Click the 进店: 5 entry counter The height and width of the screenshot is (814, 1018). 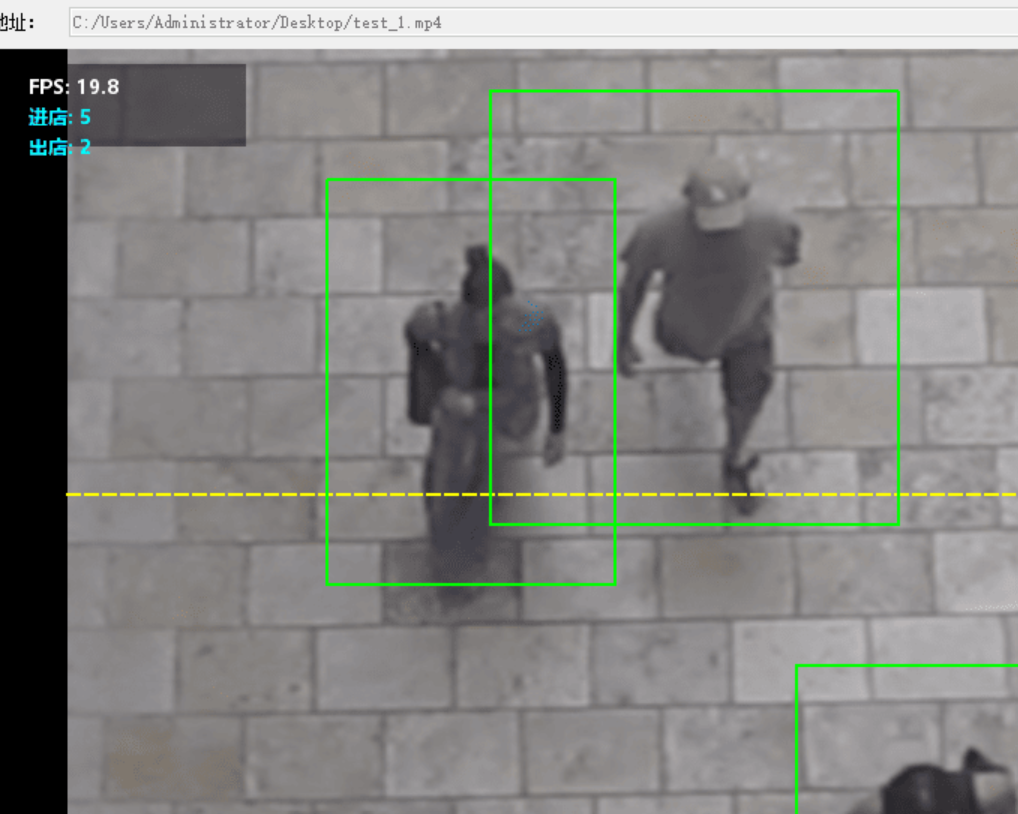[x=60, y=118]
